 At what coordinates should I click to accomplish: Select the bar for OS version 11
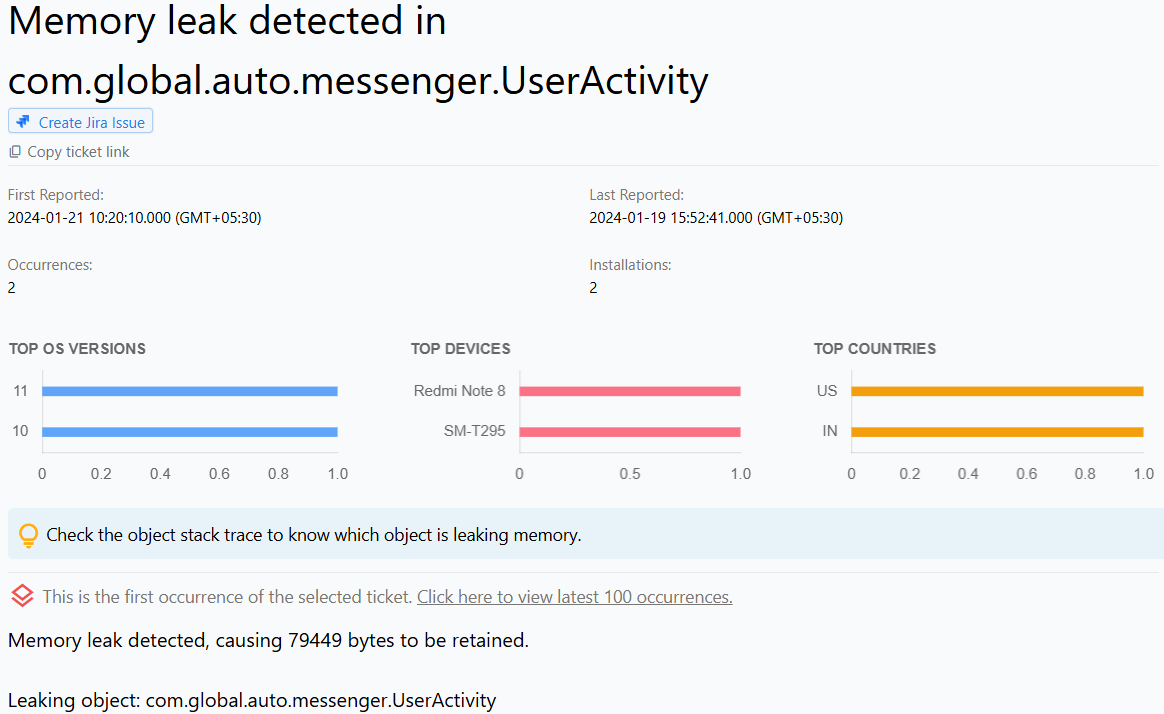pyautogui.click(x=190, y=390)
